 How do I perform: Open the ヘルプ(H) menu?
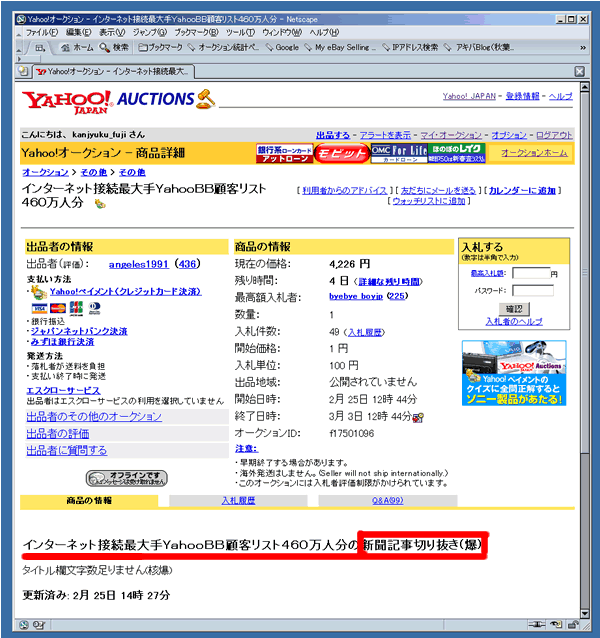pyautogui.click(x=324, y=33)
